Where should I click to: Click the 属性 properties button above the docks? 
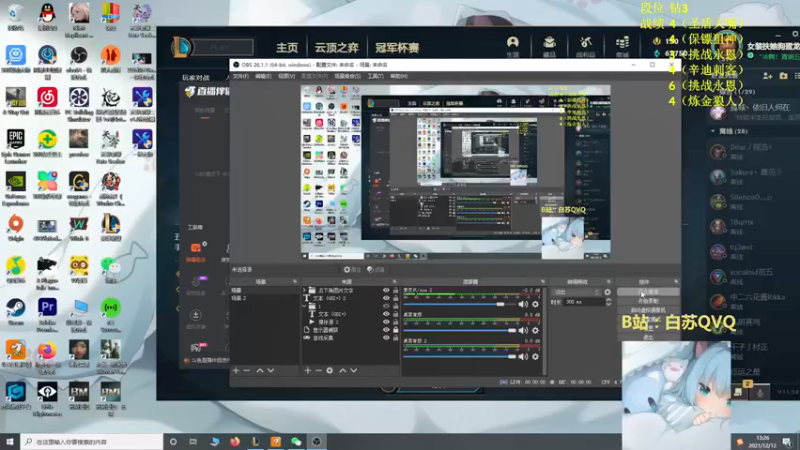pyautogui.click(x=352, y=269)
